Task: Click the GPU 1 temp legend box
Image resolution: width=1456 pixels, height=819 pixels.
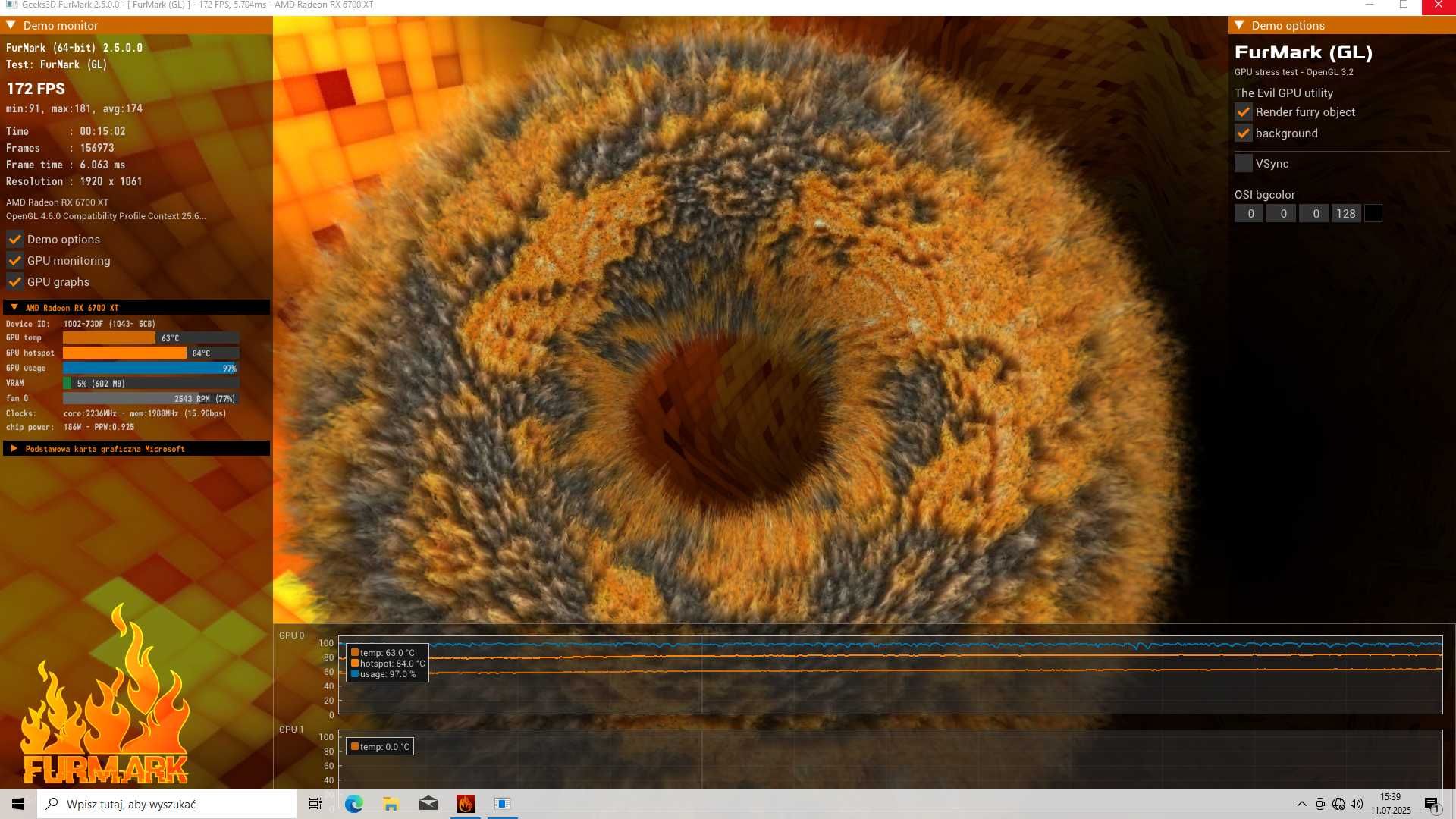Action: click(x=380, y=746)
